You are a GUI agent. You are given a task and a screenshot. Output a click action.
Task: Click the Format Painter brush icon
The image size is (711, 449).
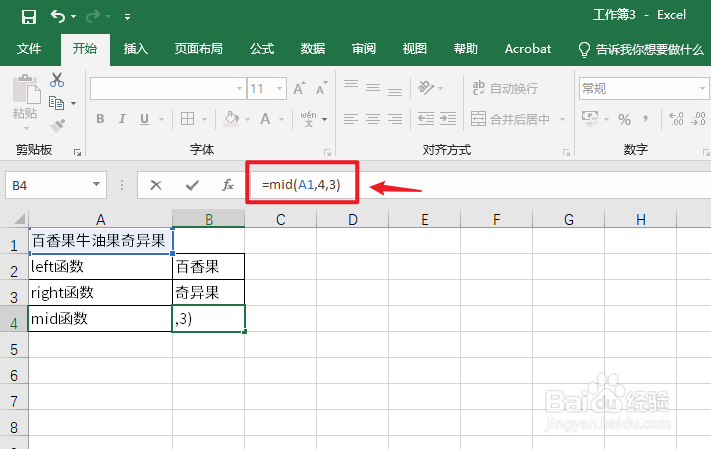pyautogui.click(x=57, y=125)
